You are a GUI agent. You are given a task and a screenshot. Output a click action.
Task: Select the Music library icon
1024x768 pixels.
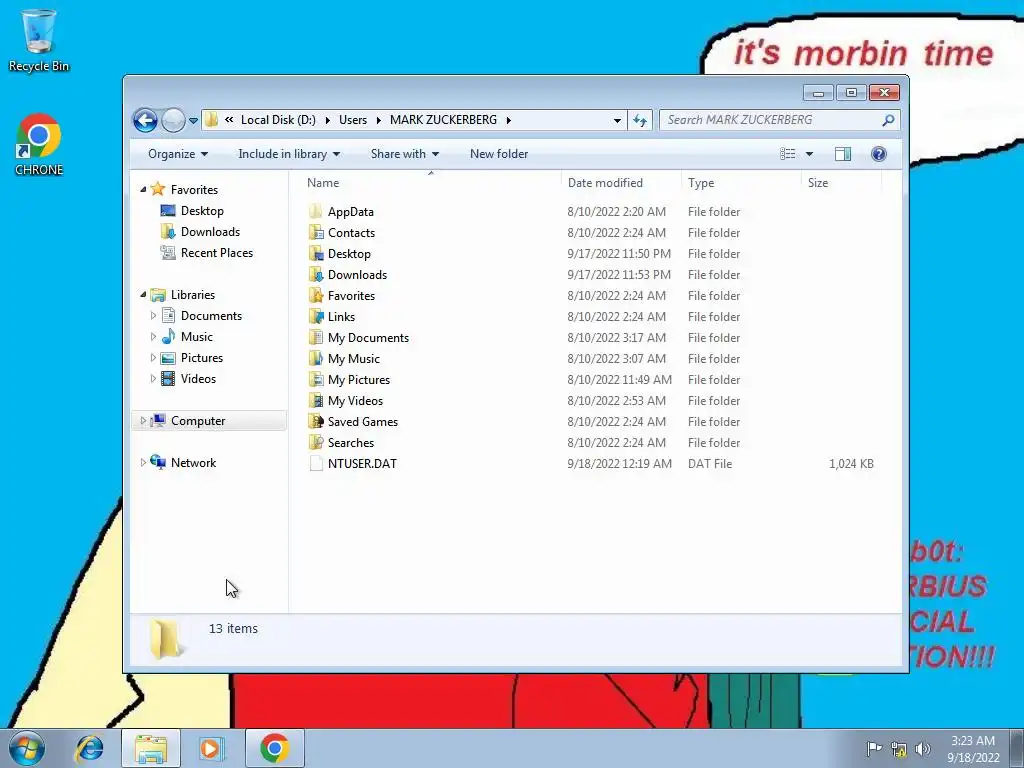(x=168, y=336)
